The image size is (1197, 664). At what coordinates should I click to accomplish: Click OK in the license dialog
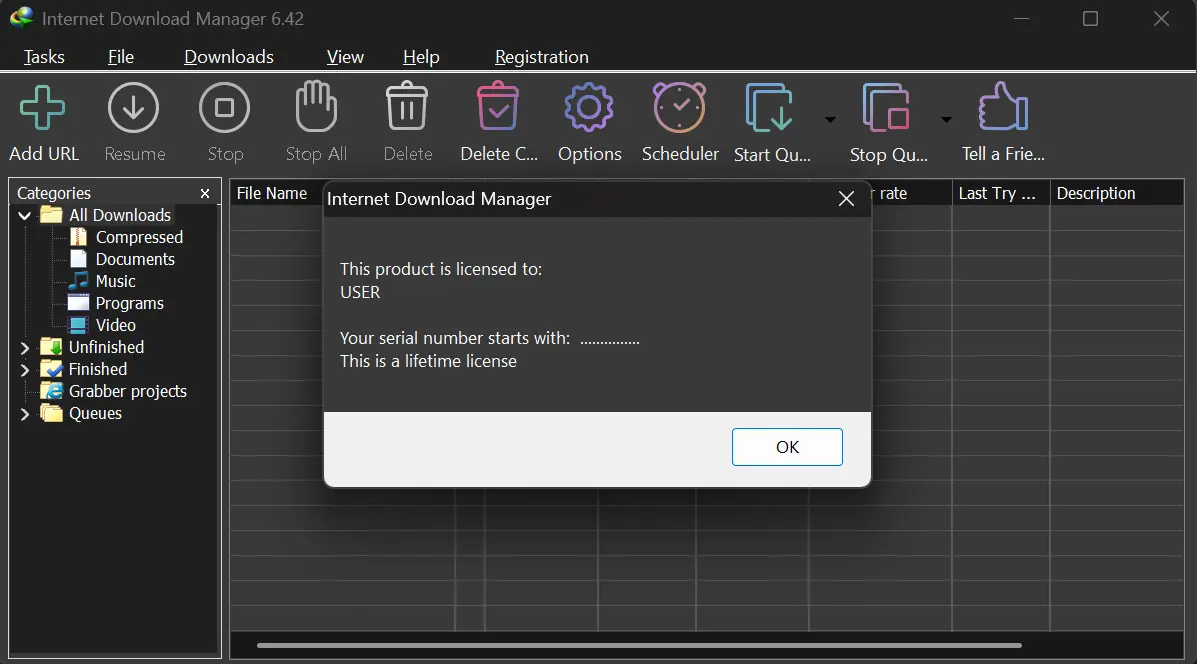[787, 447]
